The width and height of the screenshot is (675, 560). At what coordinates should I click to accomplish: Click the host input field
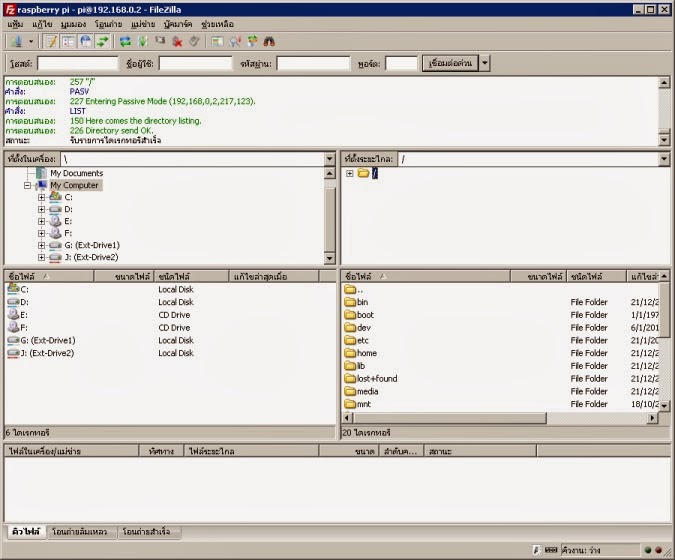click(77, 64)
